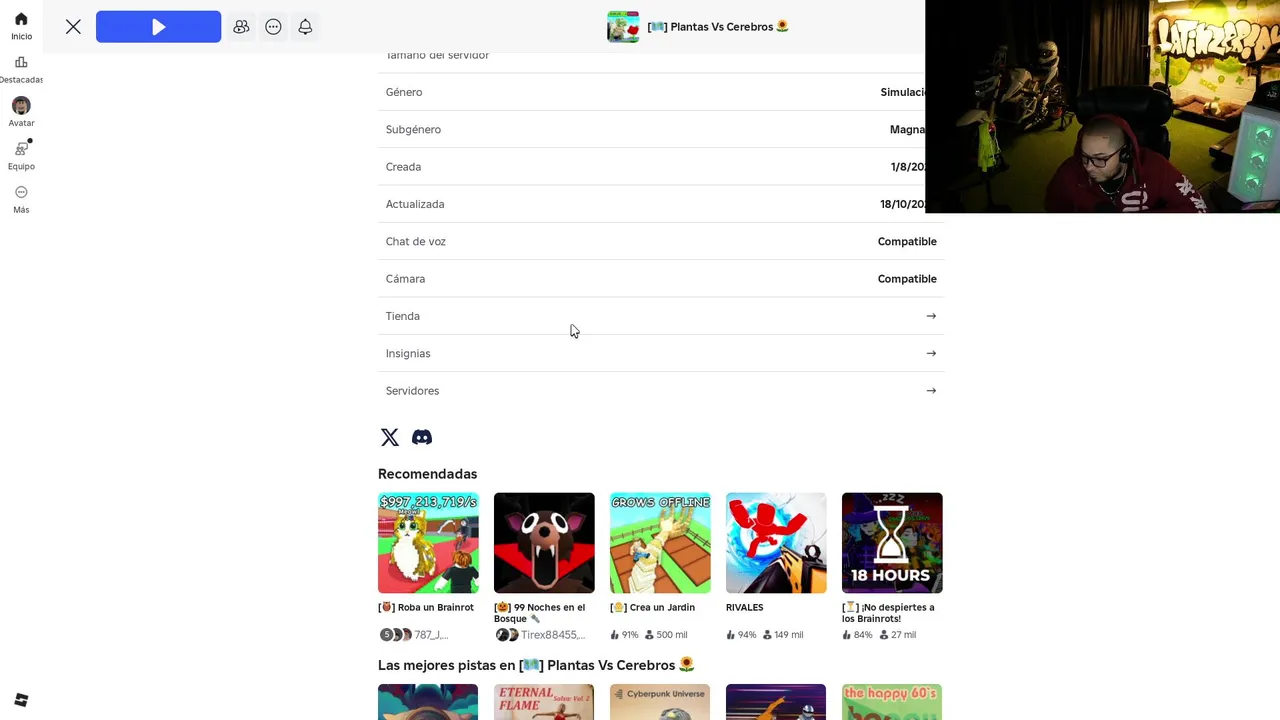Open the Avatar sidebar icon

(21, 105)
